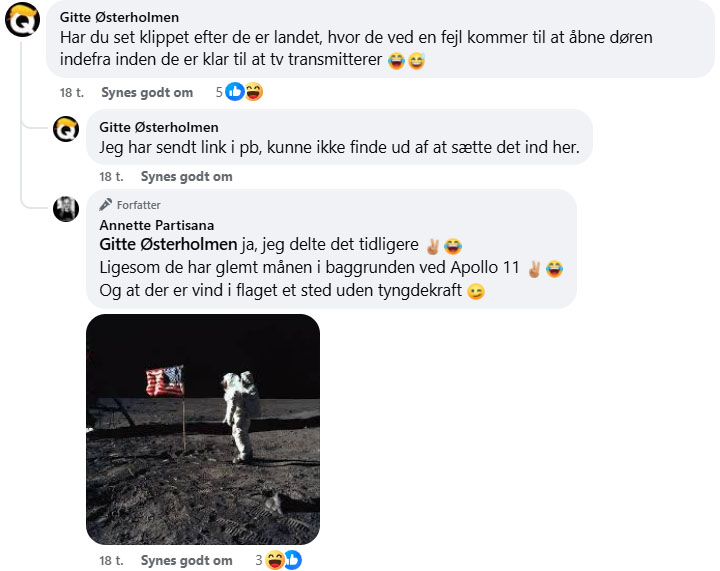Open timestamp 18 t. below the photo
Image resolution: width=720 pixels, height=571 pixels.
111,560
